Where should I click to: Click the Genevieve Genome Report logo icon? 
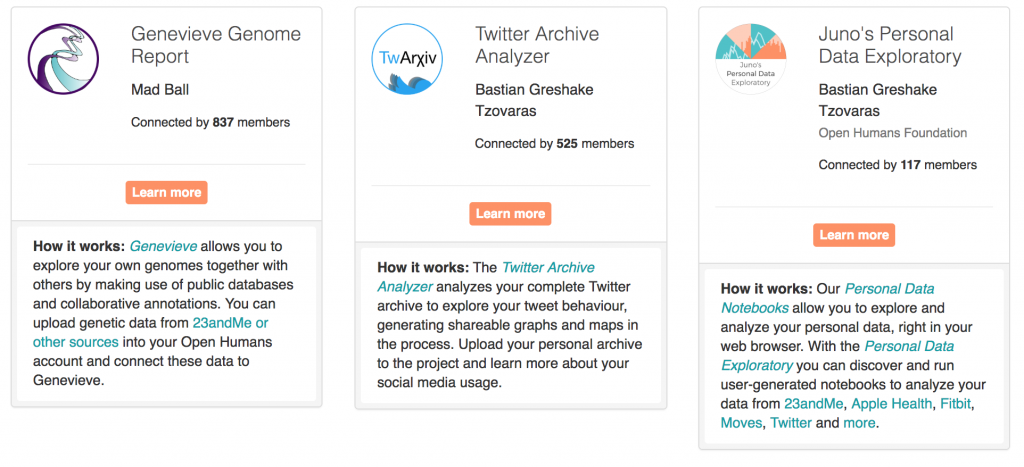(63, 59)
